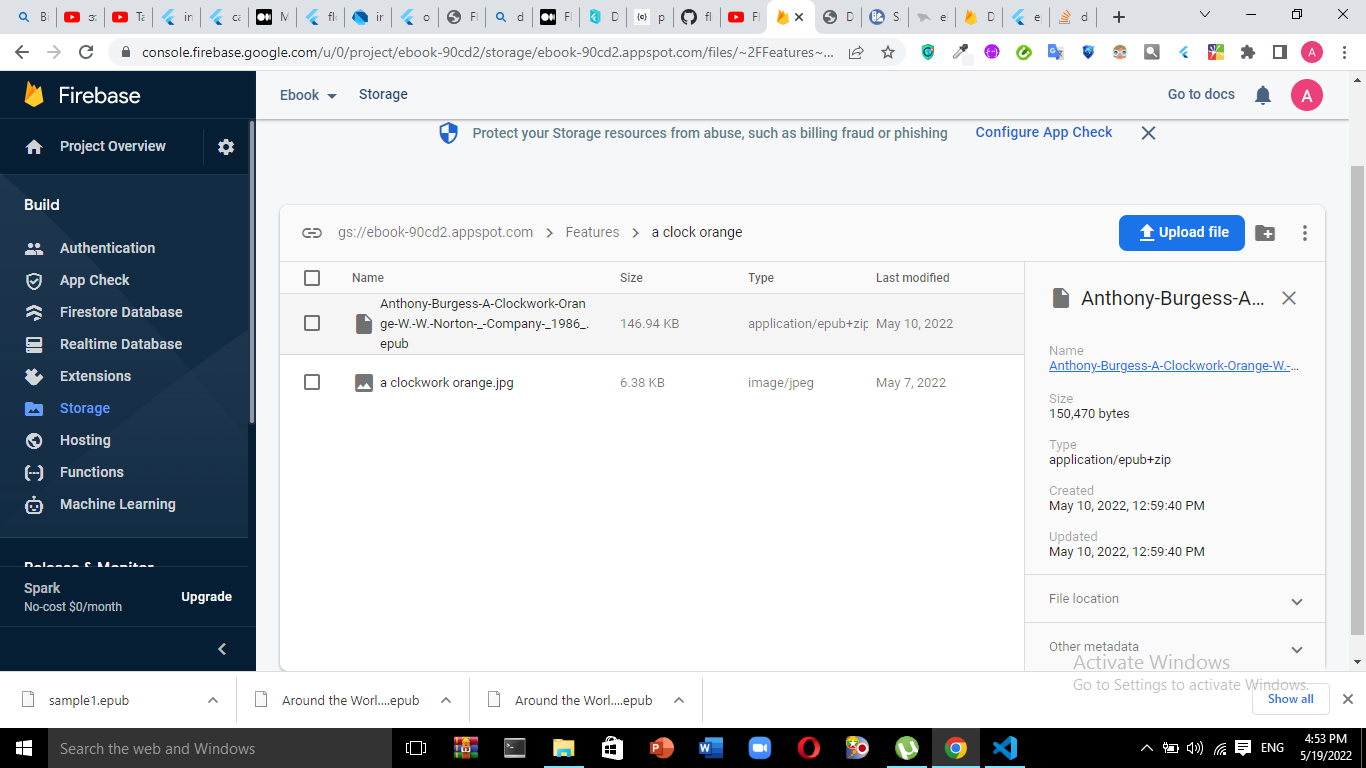Show hidden system tray icons
The image size is (1366, 768).
[1147, 748]
